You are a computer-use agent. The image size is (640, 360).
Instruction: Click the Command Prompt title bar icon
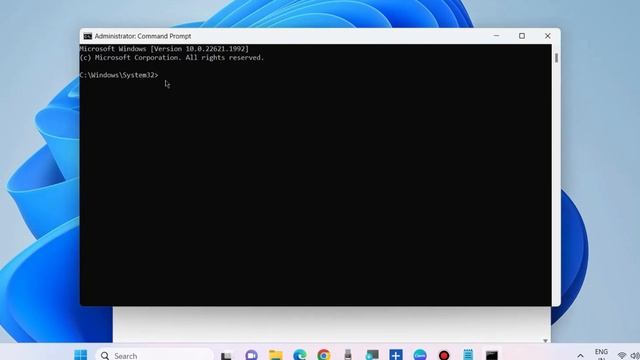pyautogui.click(x=87, y=36)
